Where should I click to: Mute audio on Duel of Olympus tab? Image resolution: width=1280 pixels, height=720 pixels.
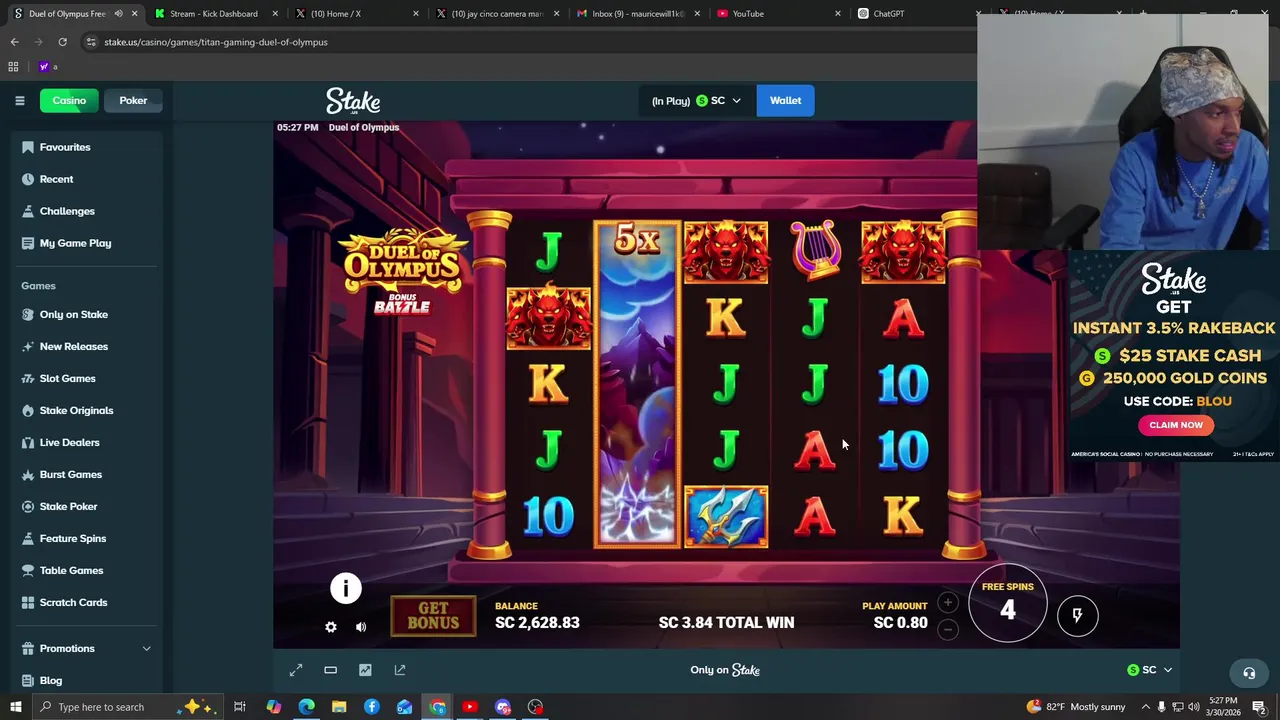(x=118, y=13)
